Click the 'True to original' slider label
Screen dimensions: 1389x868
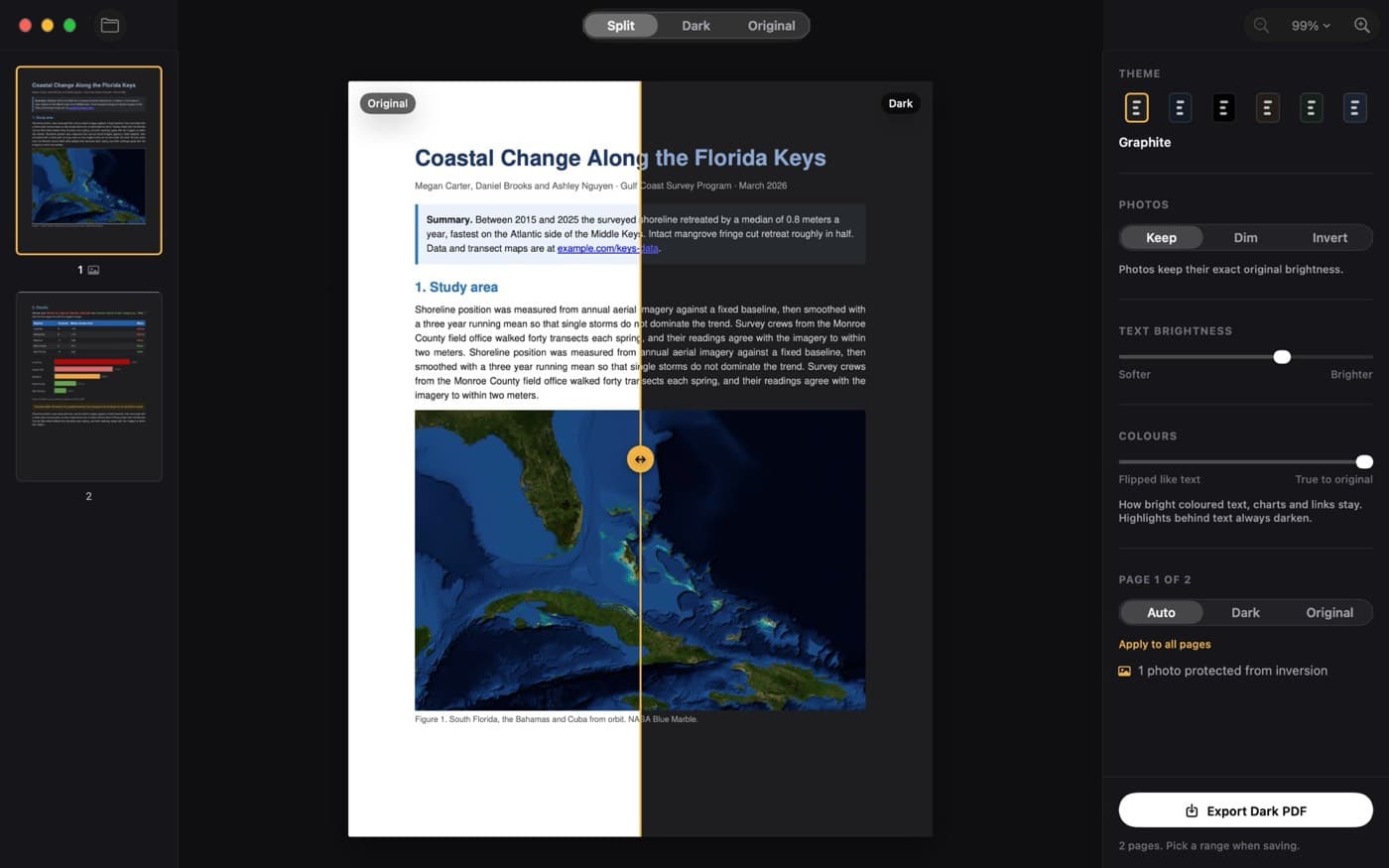pyautogui.click(x=1333, y=479)
